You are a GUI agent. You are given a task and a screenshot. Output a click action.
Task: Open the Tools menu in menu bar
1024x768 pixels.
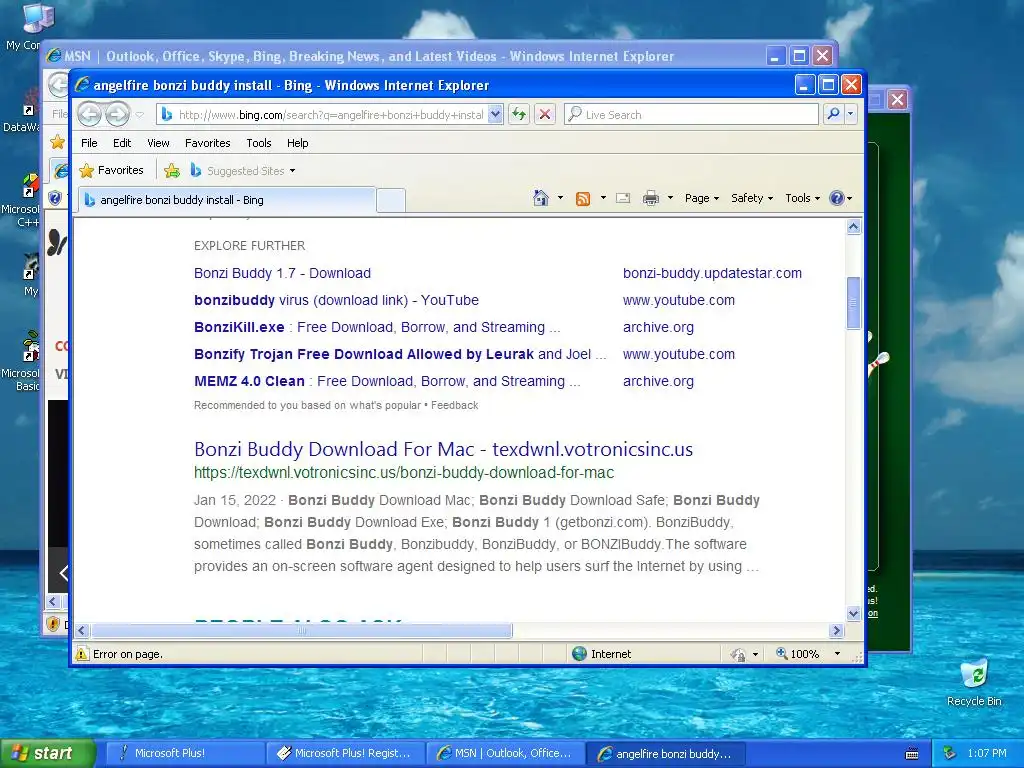259,143
